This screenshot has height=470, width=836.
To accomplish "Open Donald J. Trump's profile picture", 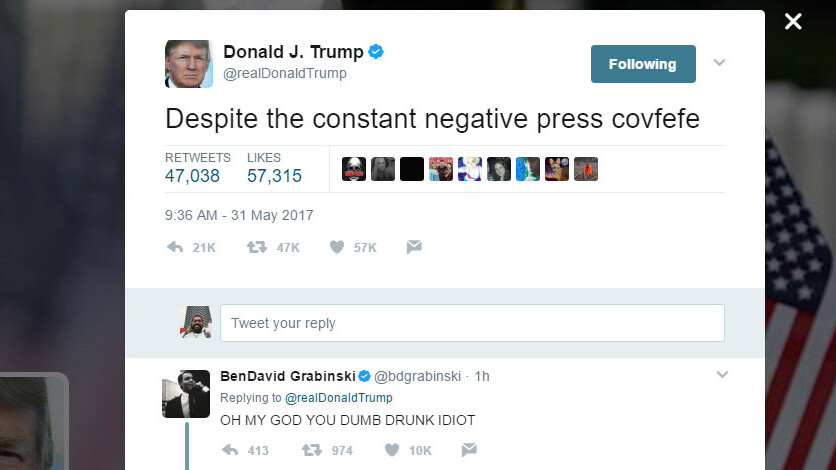I will click(x=189, y=64).
